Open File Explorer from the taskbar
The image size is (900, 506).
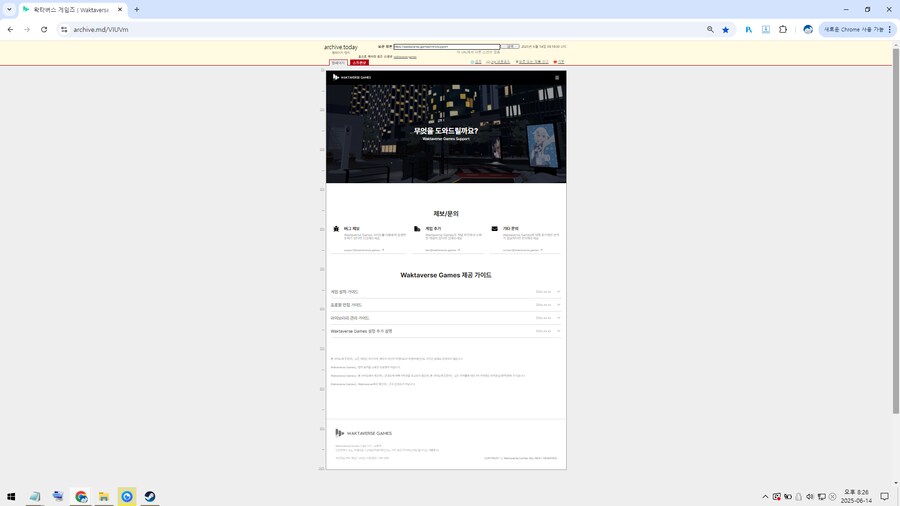pyautogui.click(x=104, y=496)
